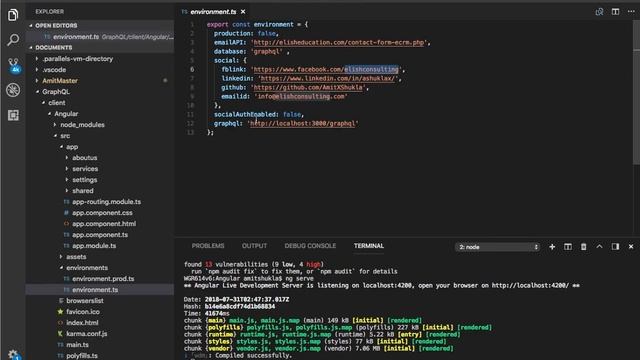Open app.component.ts file
640x360 pixels.
click(100, 235)
